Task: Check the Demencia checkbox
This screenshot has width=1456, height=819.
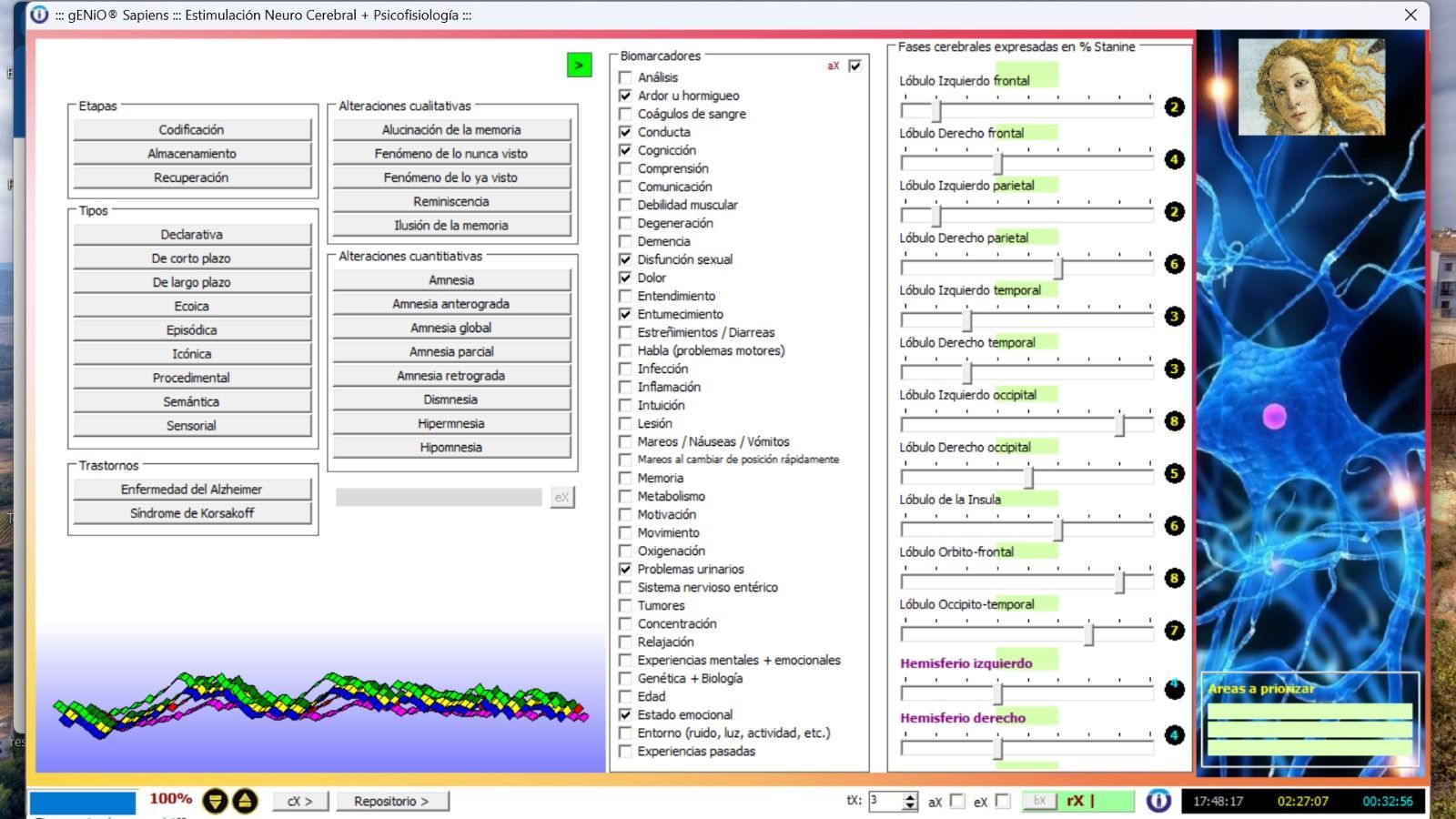Action: coord(625,241)
